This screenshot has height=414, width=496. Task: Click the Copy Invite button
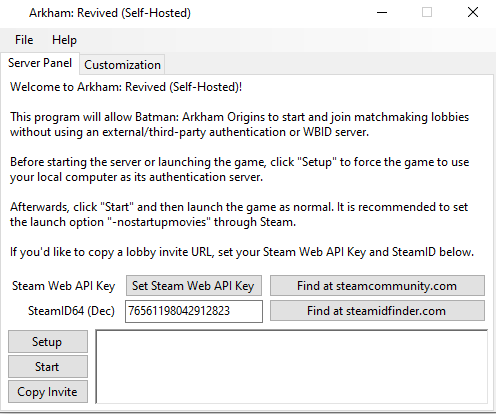point(48,392)
